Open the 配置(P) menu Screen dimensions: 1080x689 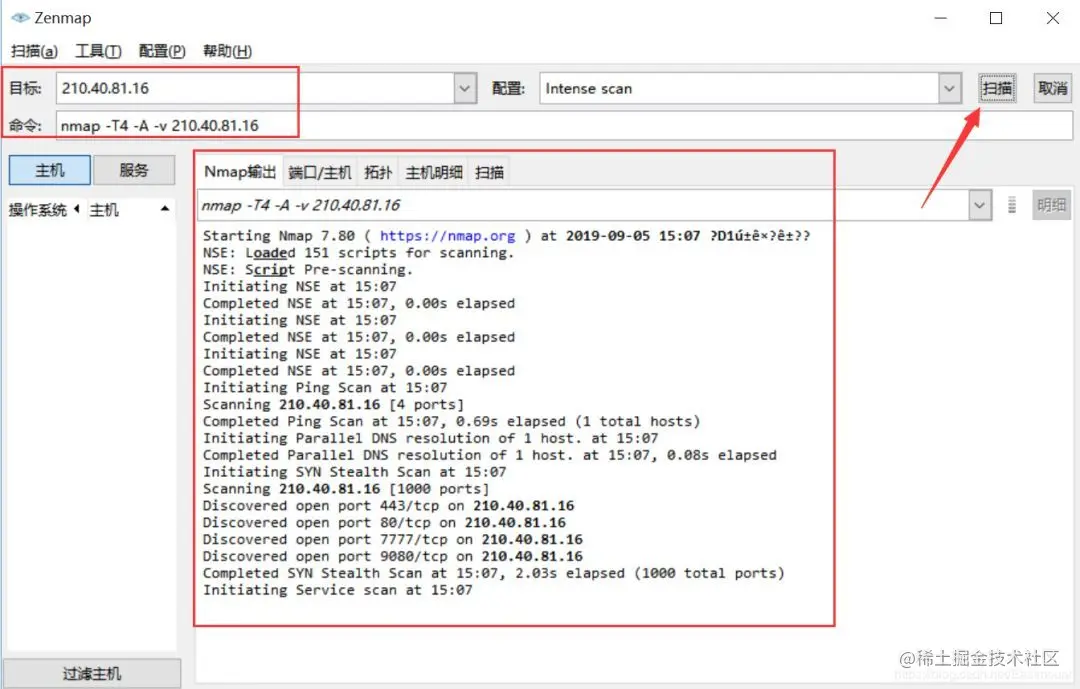point(162,51)
